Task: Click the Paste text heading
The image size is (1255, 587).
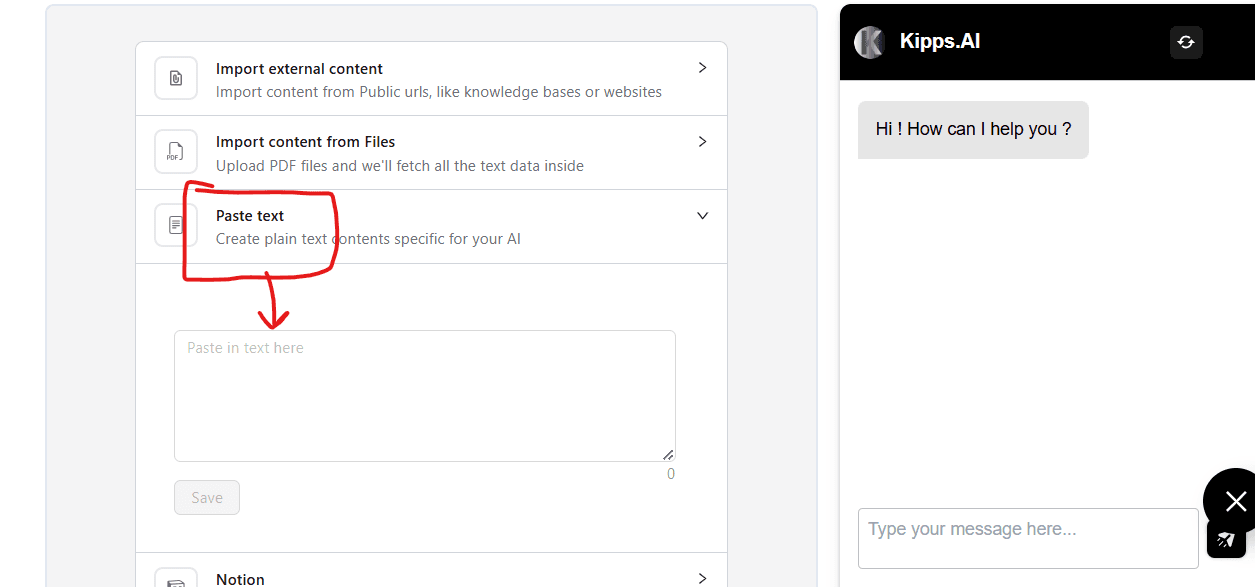Action: 250,216
